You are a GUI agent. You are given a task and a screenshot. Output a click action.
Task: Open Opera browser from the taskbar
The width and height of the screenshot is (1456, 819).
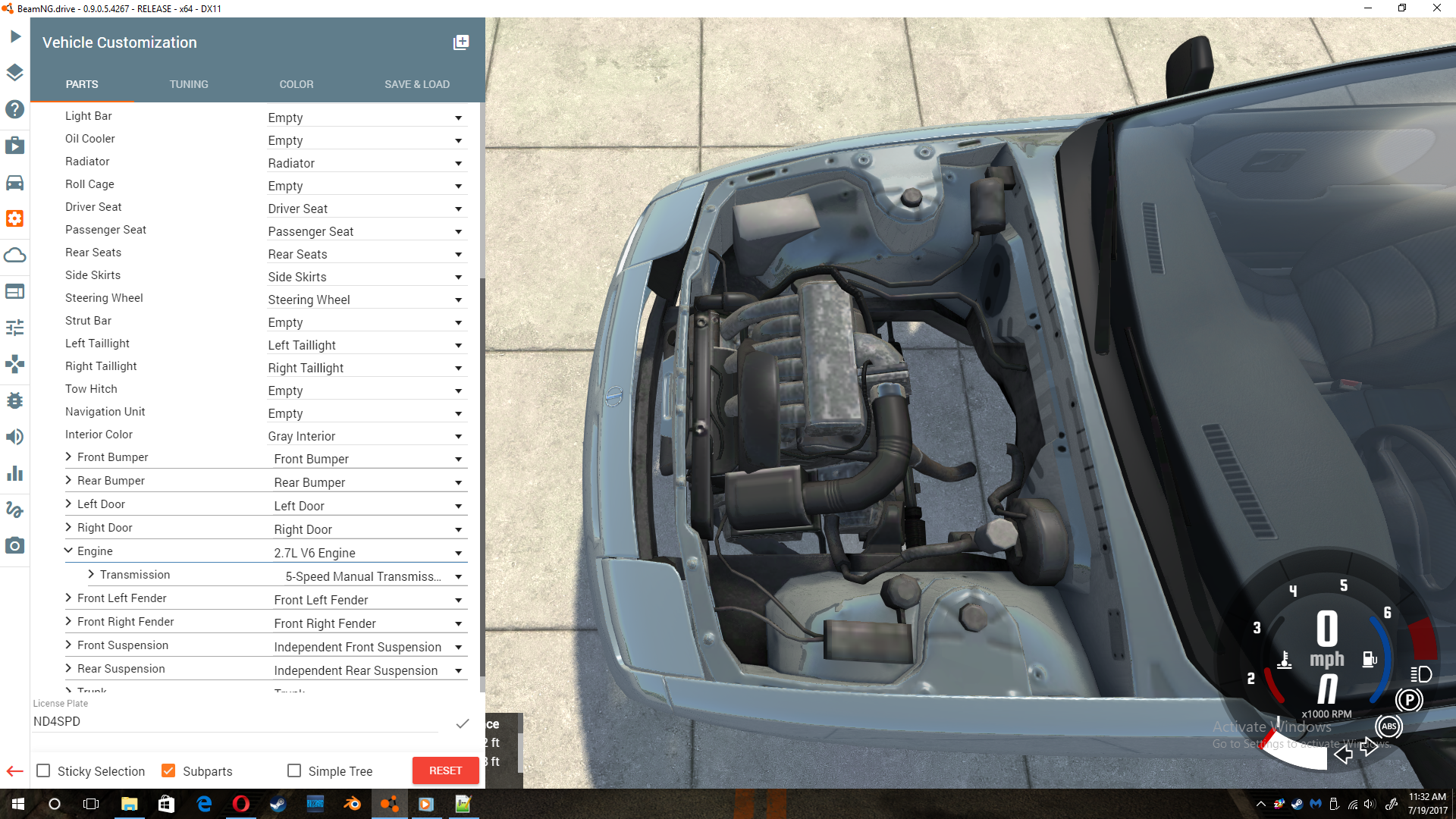[x=241, y=804]
